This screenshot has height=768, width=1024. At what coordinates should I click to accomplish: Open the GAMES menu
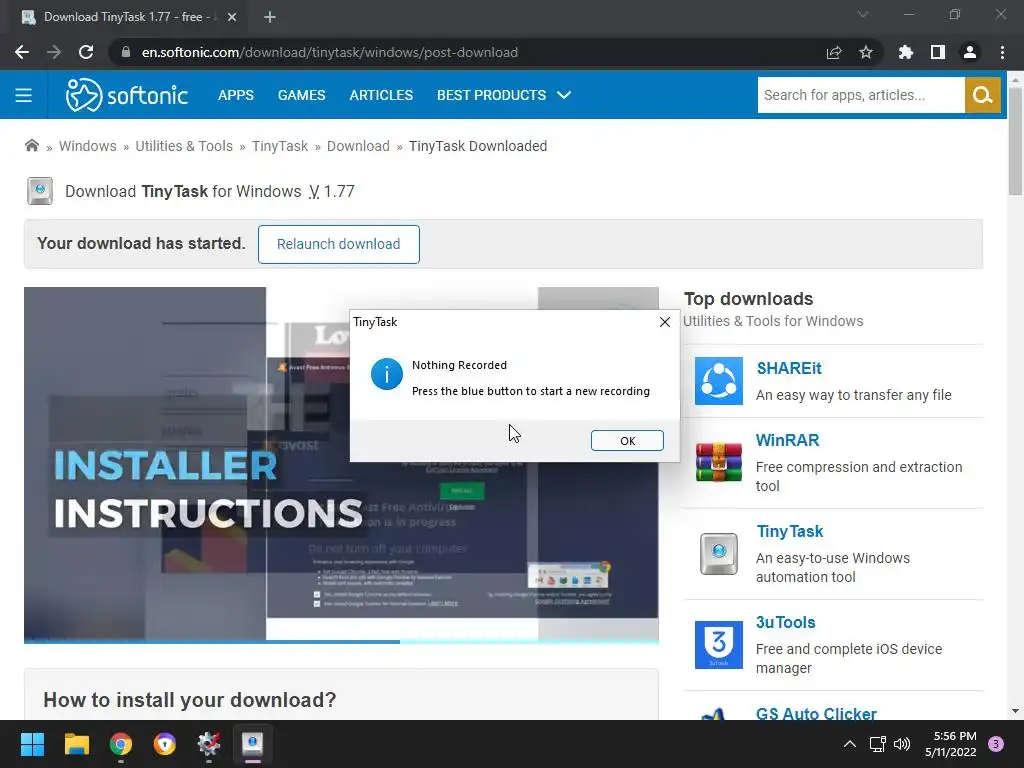(x=301, y=95)
